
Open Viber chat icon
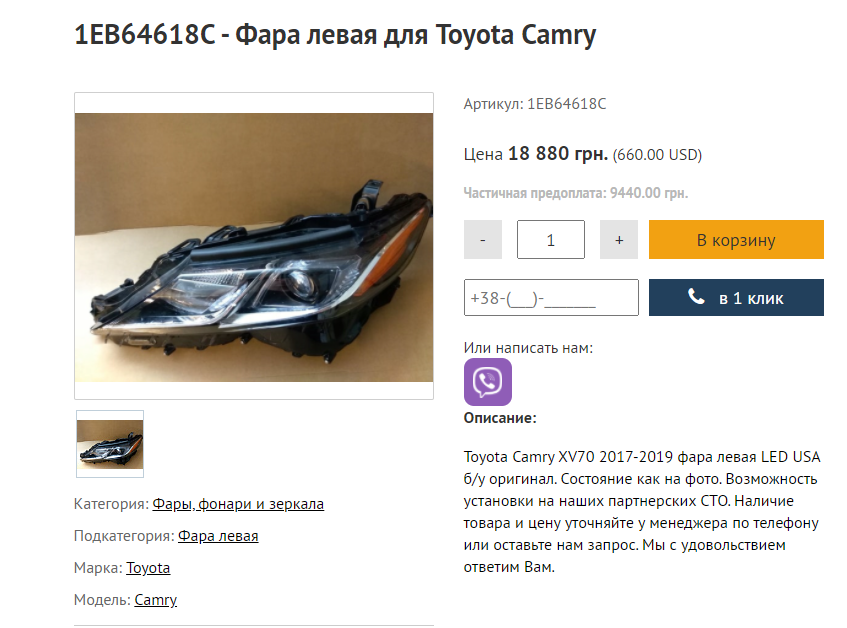tap(487, 381)
